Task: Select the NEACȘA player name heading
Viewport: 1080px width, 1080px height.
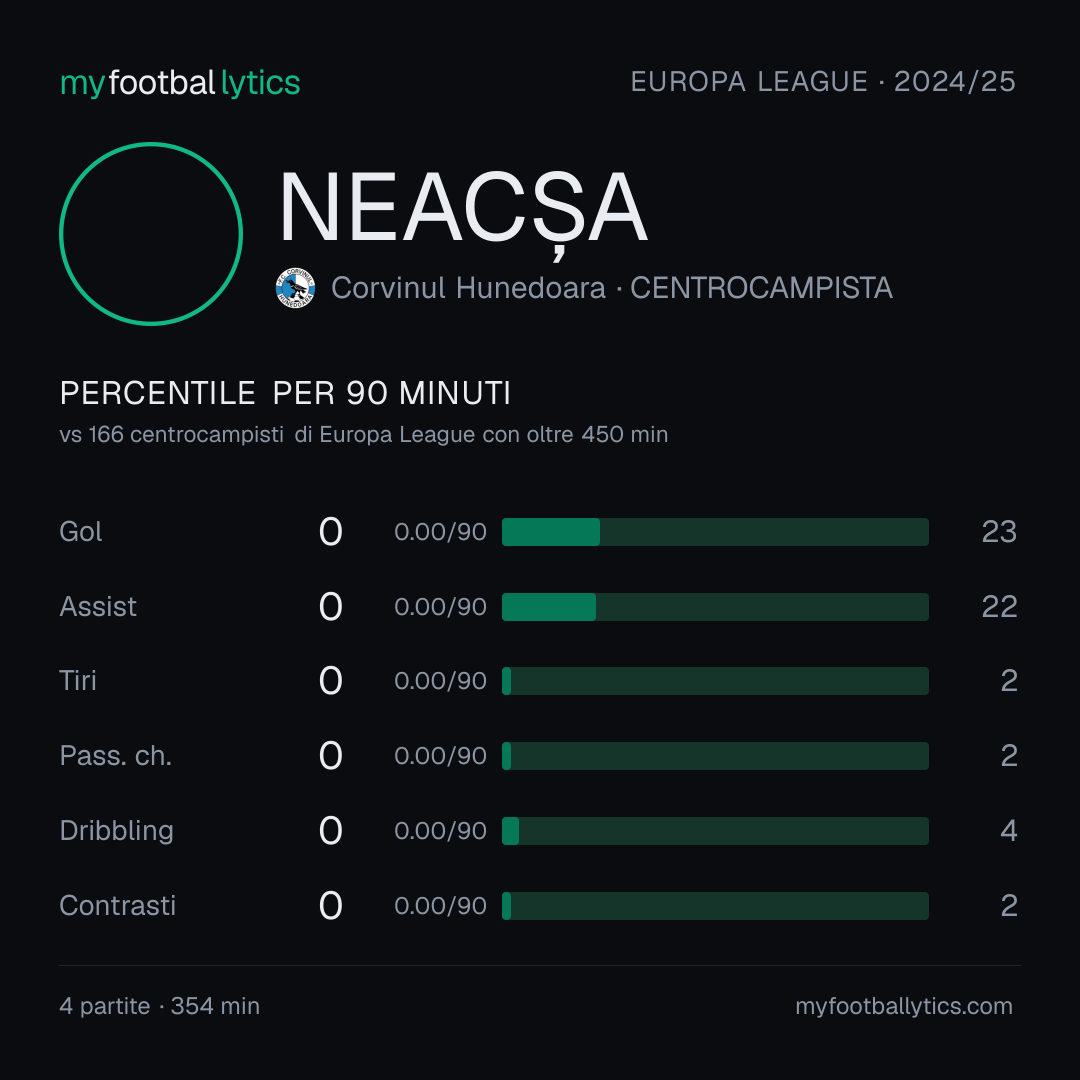Action: 463,210
